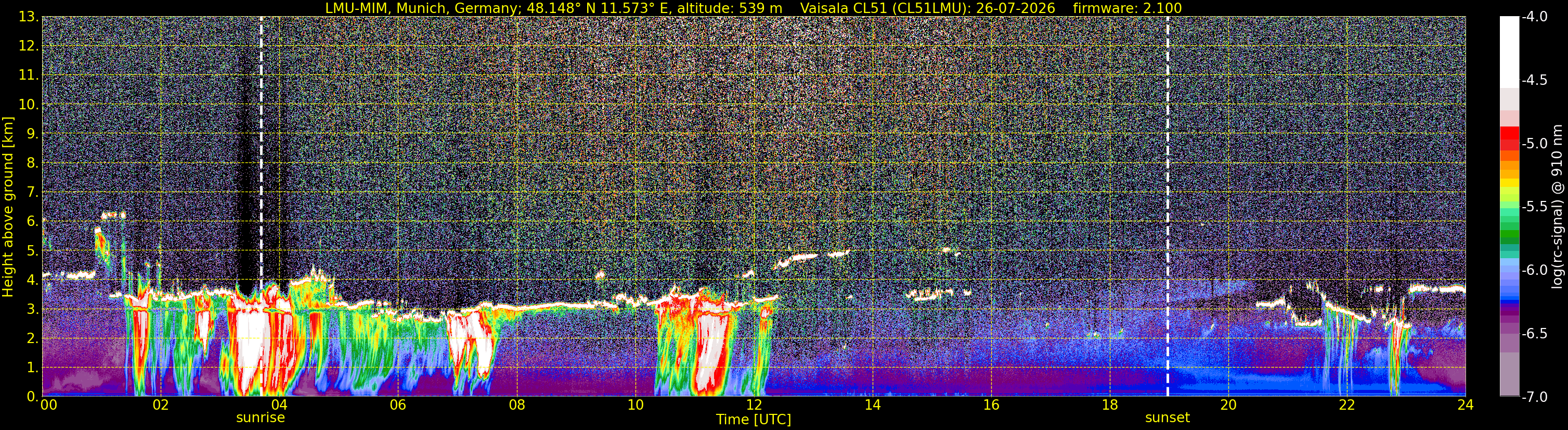
Task: Click the '3.' tick on the height axis
Action: (33, 309)
